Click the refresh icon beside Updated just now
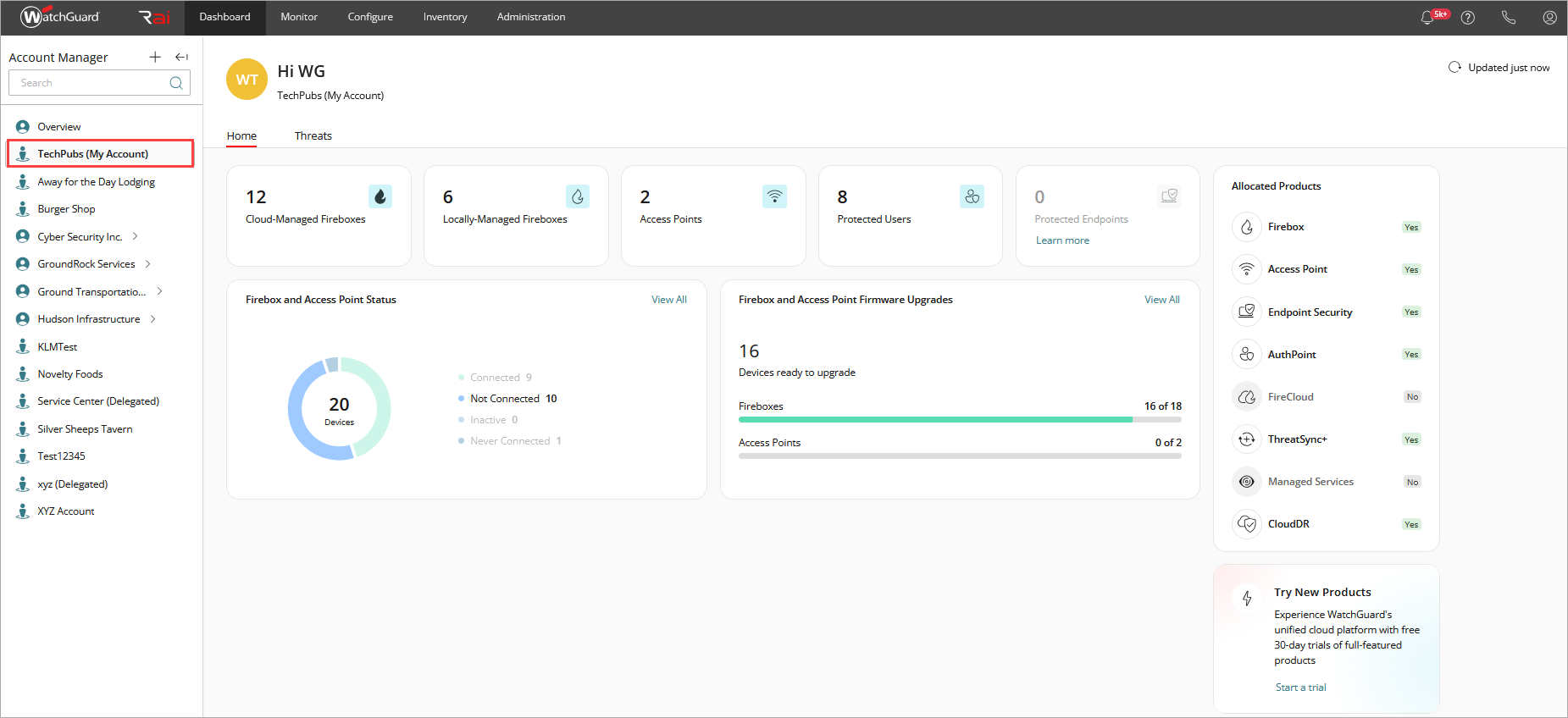This screenshot has height=718, width=1568. [x=1454, y=67]
